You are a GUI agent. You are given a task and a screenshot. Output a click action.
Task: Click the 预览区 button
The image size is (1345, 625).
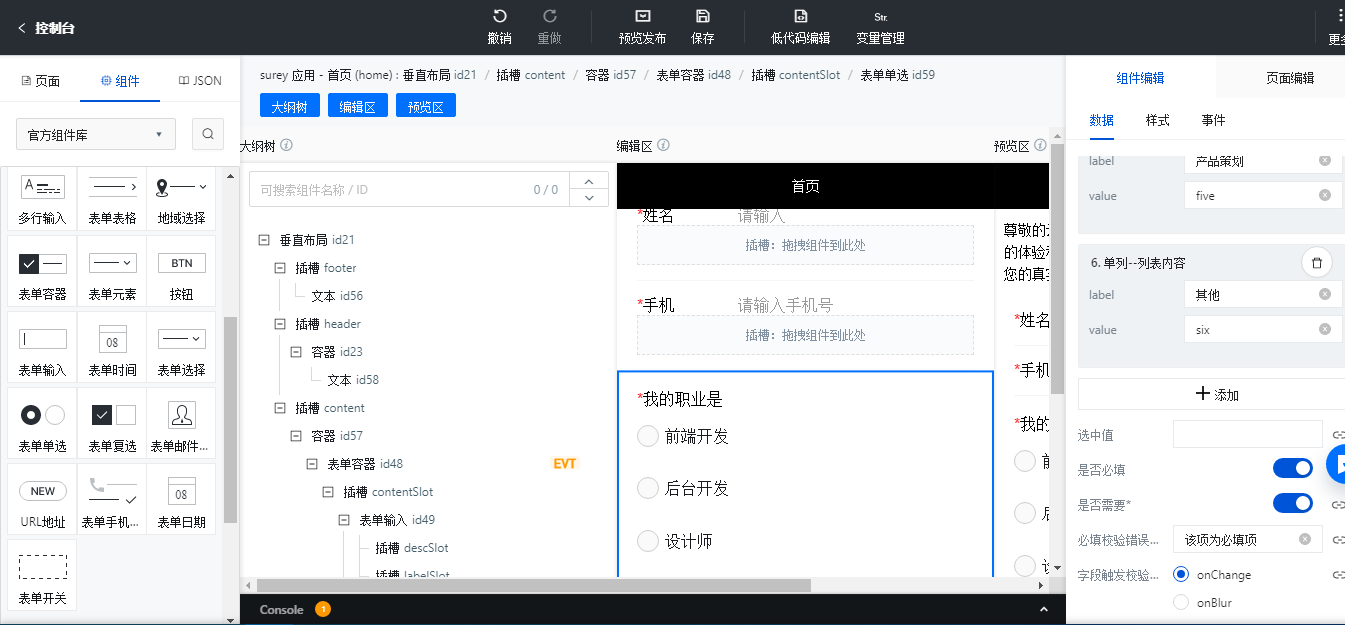coord(426,106)
